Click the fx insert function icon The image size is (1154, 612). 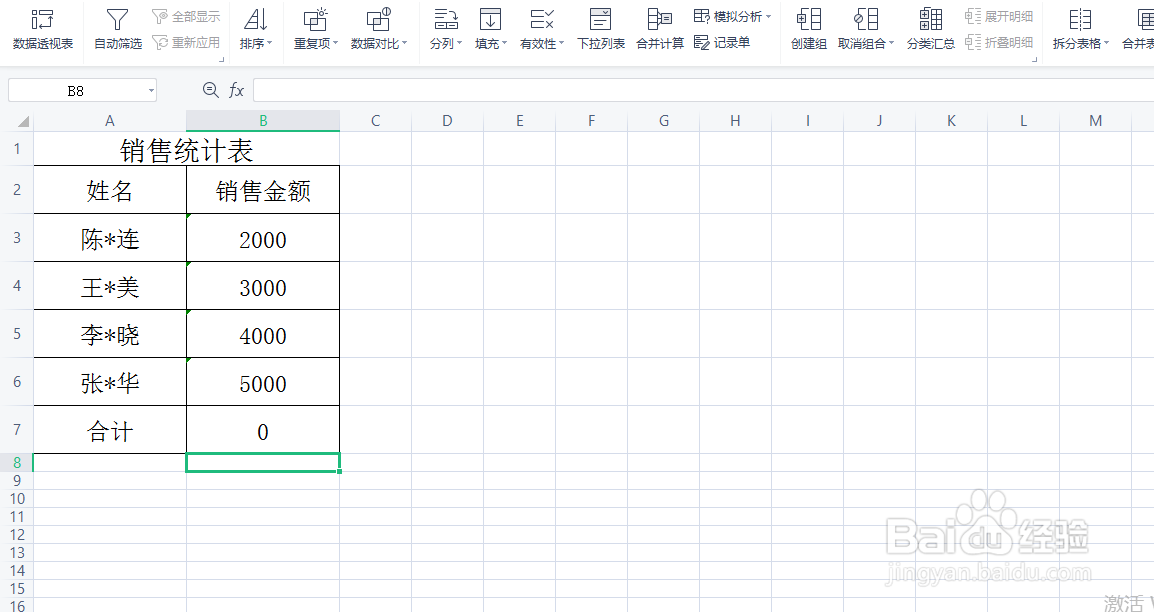coord(236,90)
